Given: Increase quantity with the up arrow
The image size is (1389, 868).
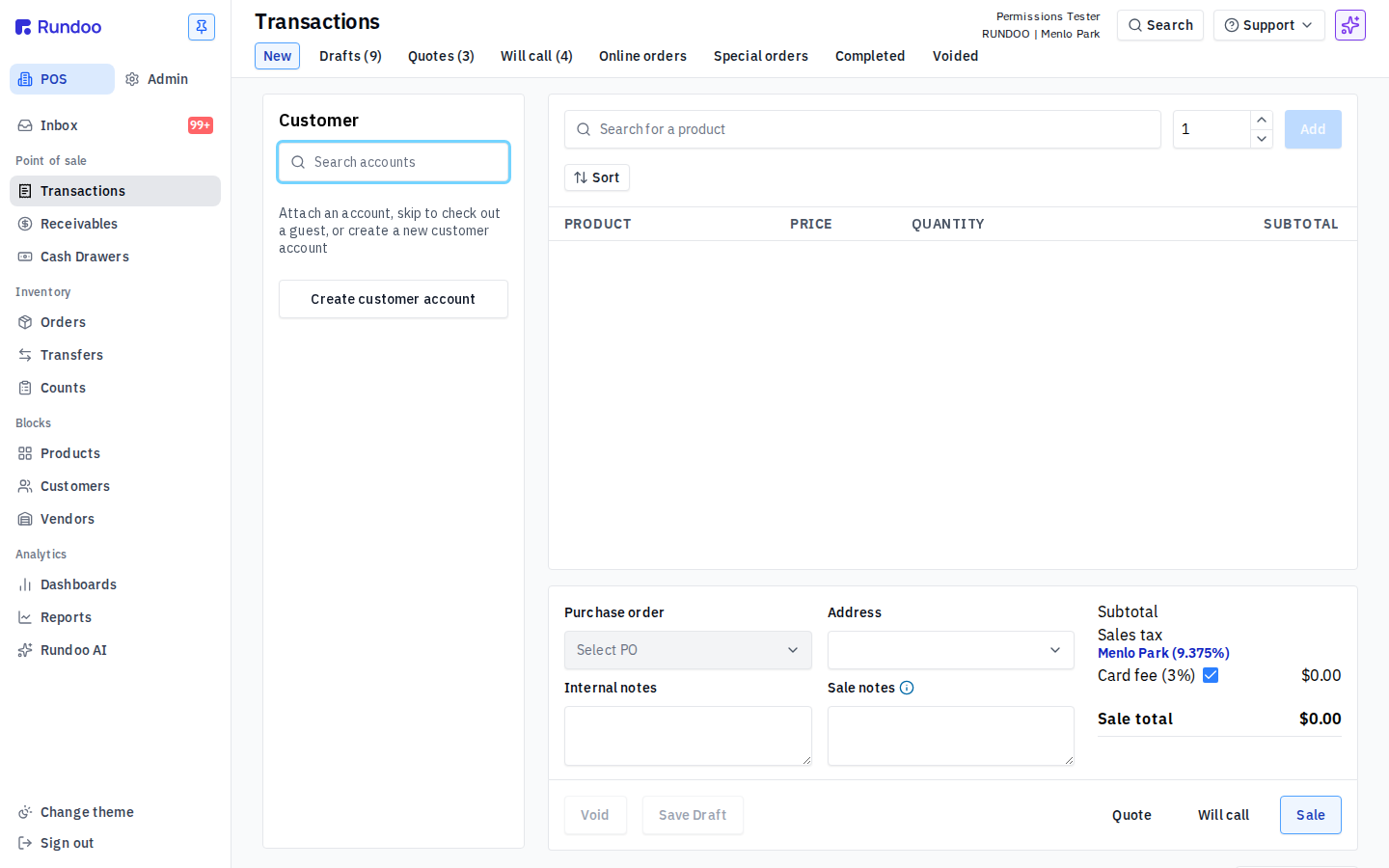Looking at the screenshot, I should (1262, 120).
